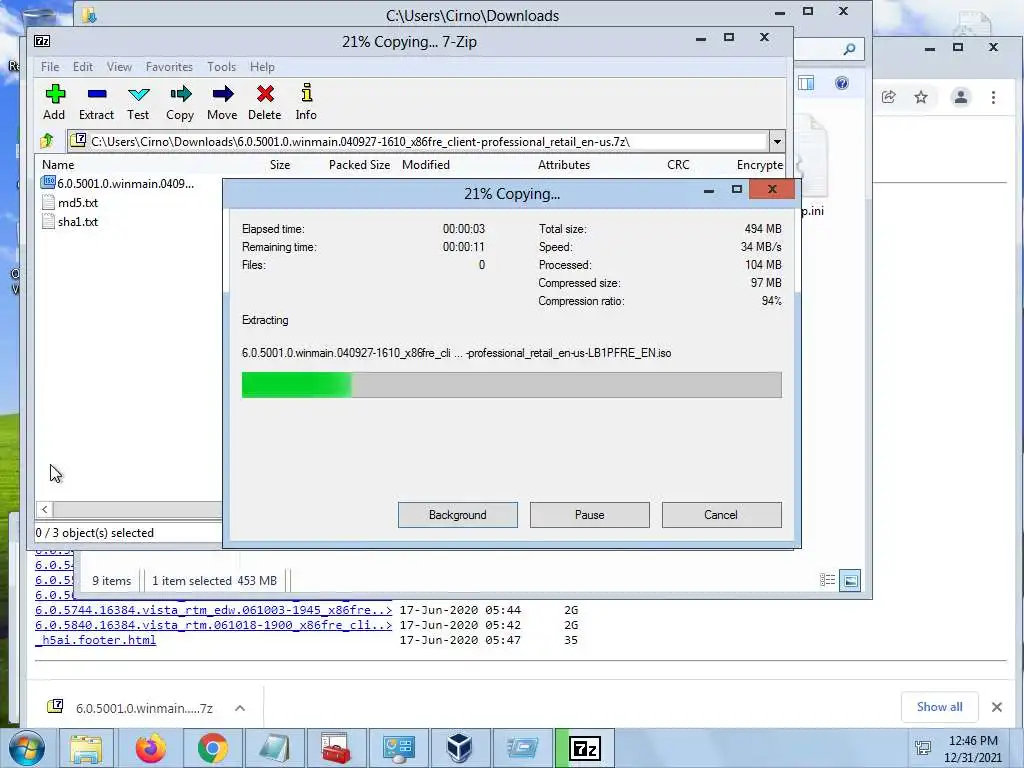Sort by the CRC column header
Screen dimensions: 1024x768
pos(678,165)
